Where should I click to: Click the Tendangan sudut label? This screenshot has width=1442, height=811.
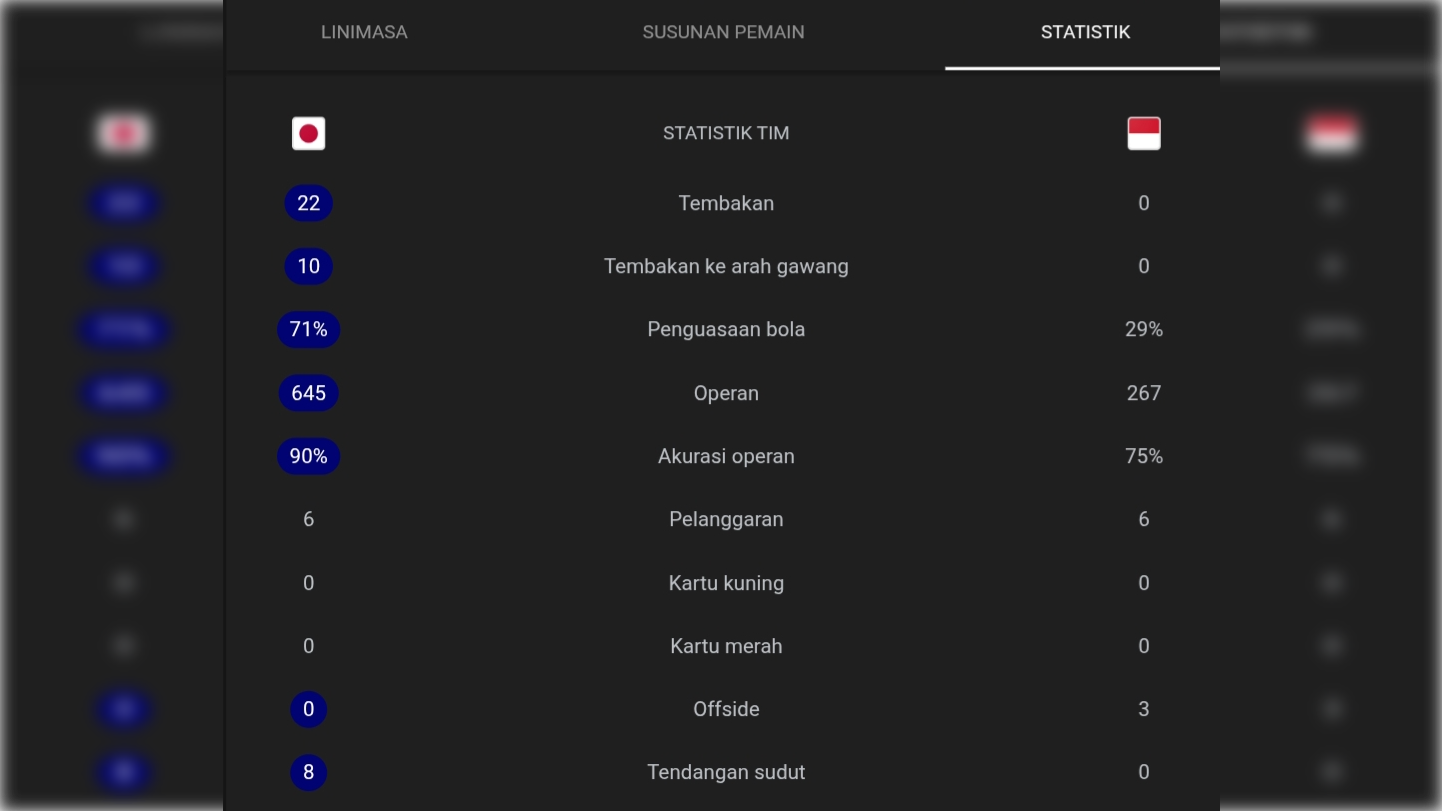tap(726, 772)
